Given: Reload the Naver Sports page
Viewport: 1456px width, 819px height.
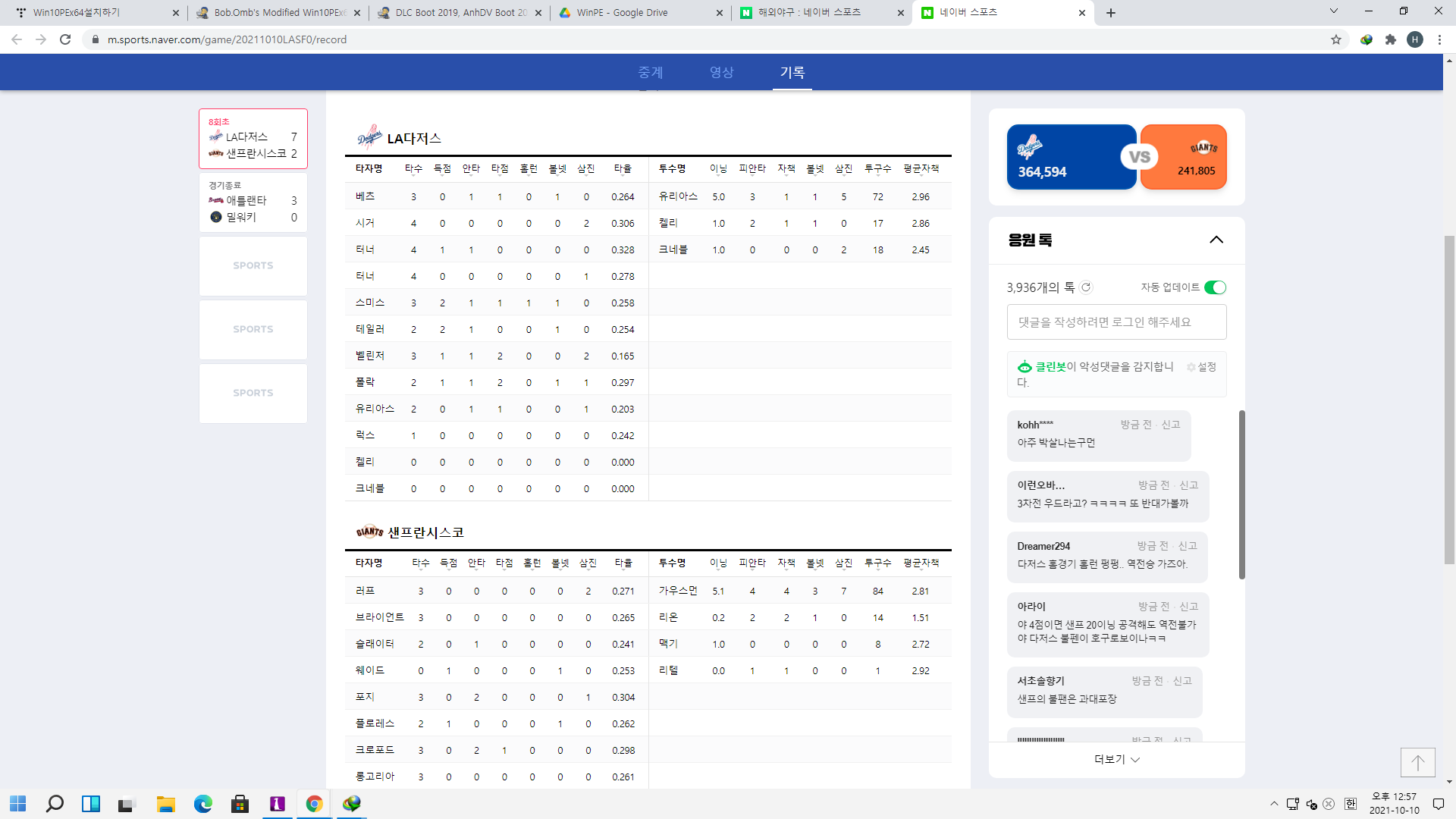Looking at the screenshot, I should [x=65, y=39].
